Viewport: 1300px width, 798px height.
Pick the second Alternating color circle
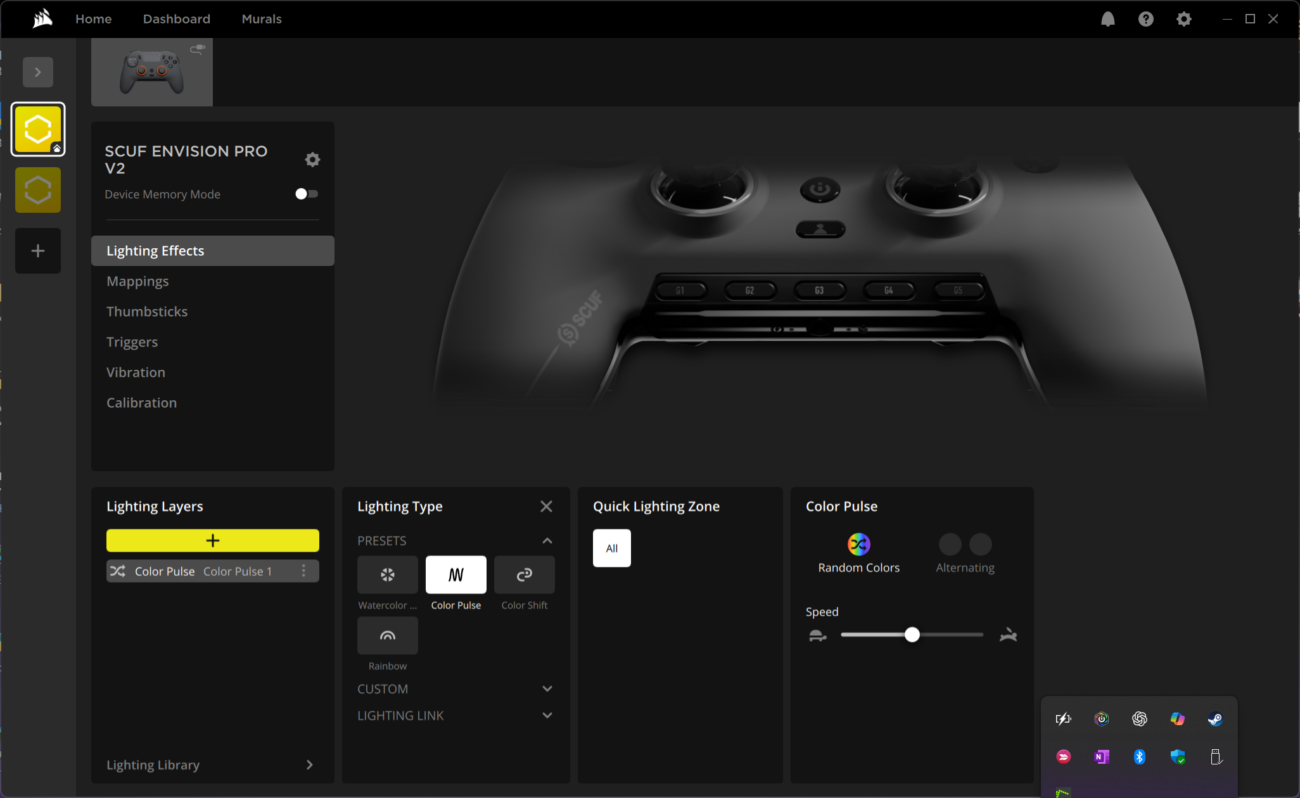(981, 544)
